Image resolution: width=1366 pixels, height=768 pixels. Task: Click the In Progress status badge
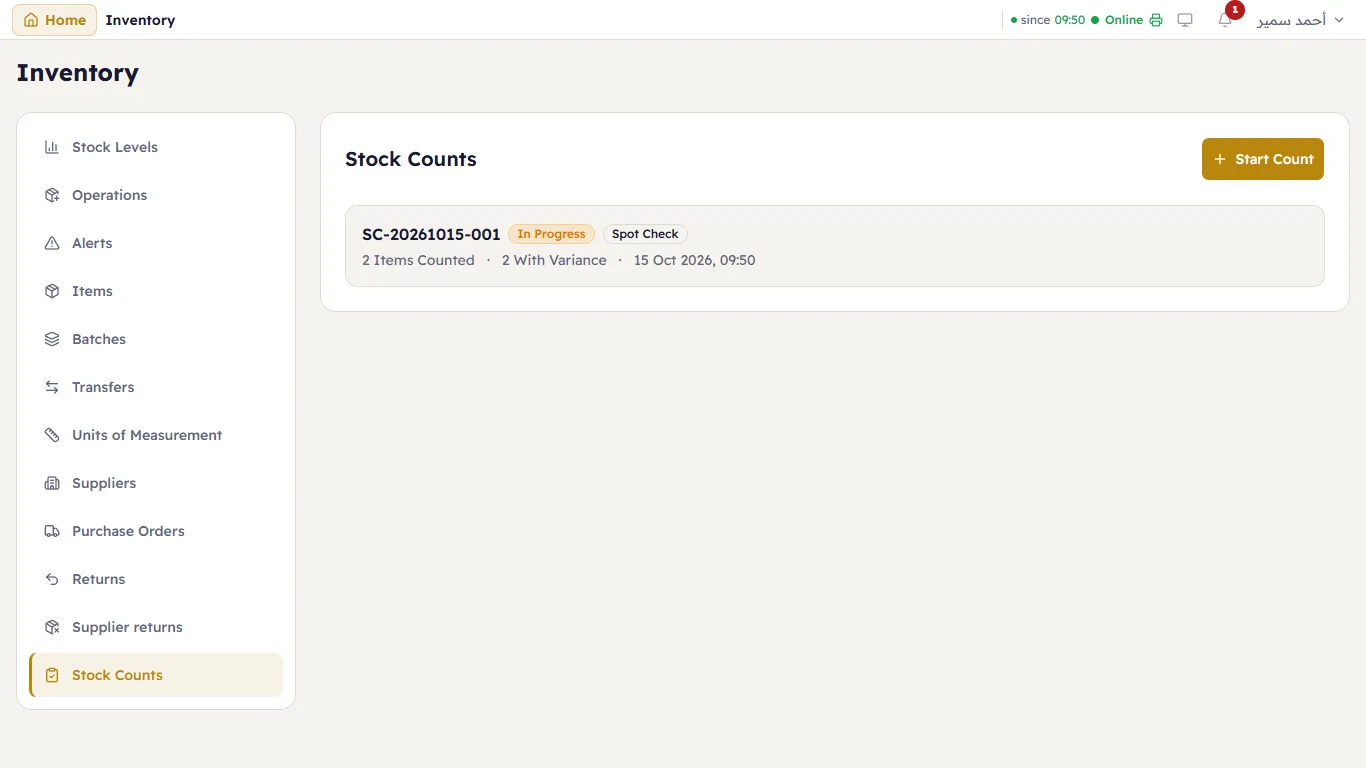point(551,234)
